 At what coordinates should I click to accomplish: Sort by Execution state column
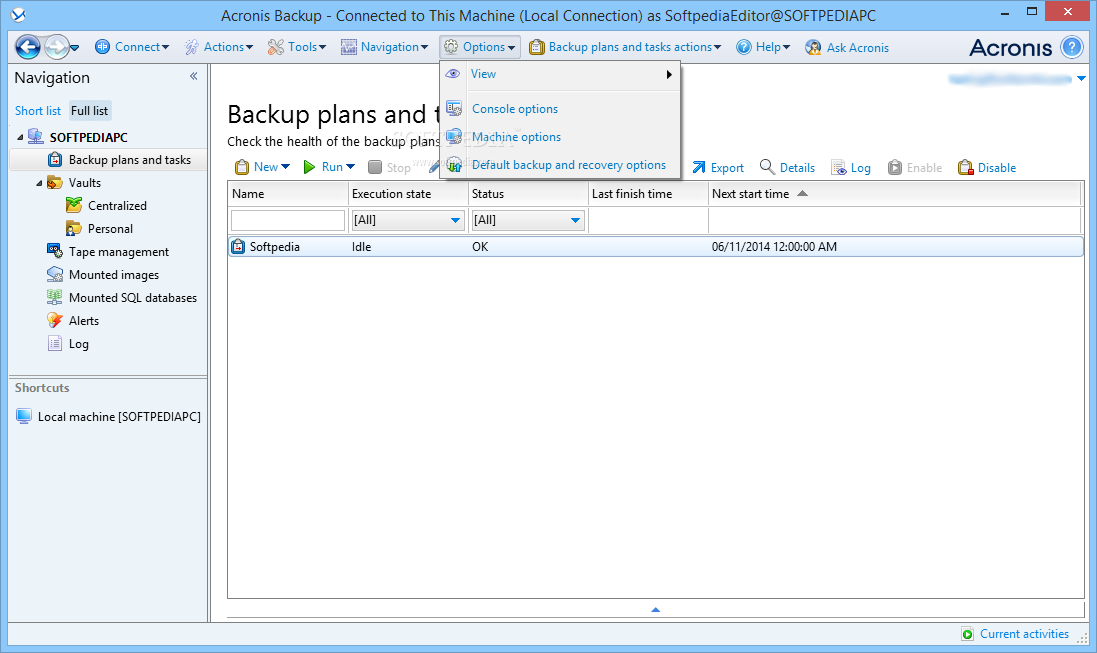pos(408,194)
